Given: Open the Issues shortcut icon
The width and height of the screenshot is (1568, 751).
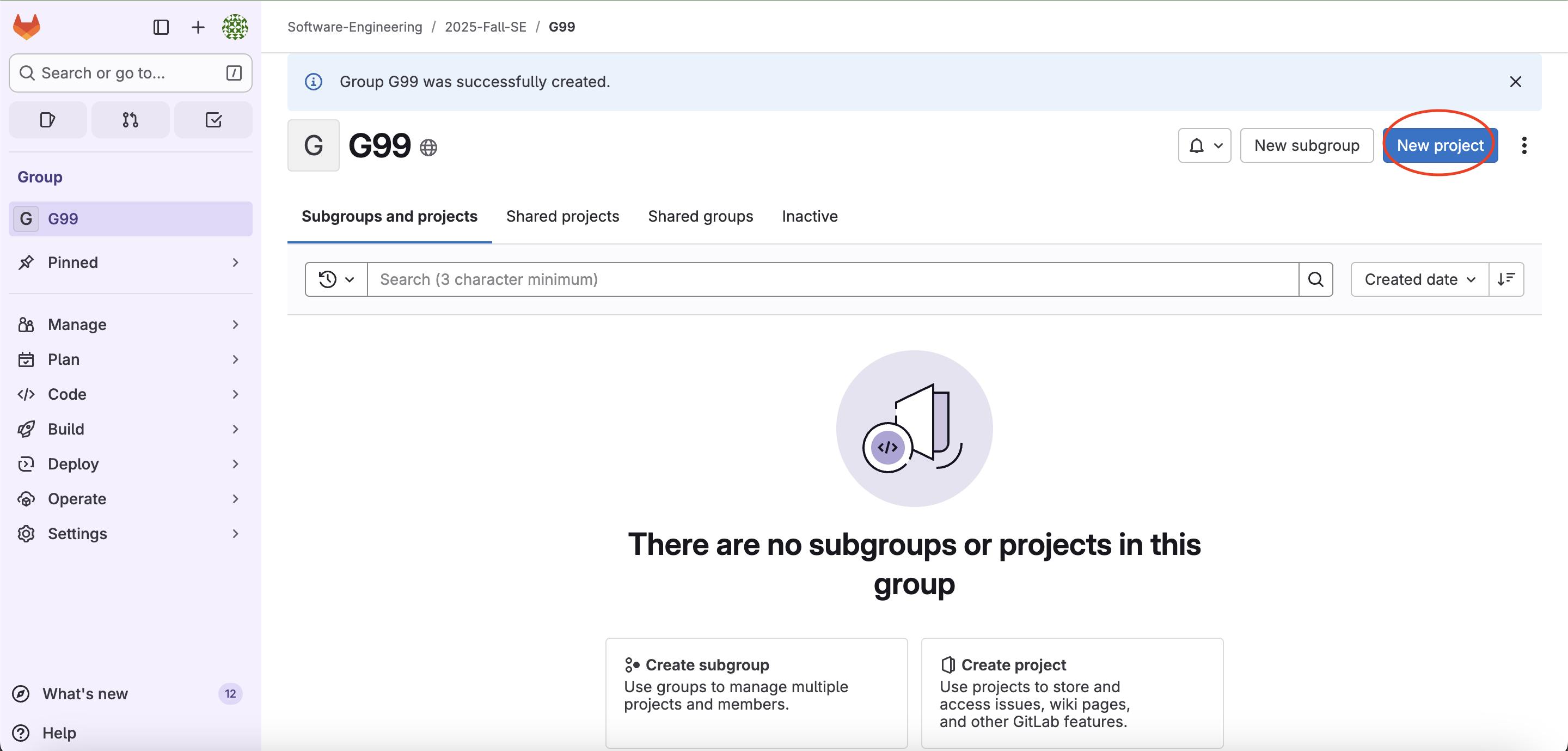Looking at the screenshot, I should (x=47, y=120).
